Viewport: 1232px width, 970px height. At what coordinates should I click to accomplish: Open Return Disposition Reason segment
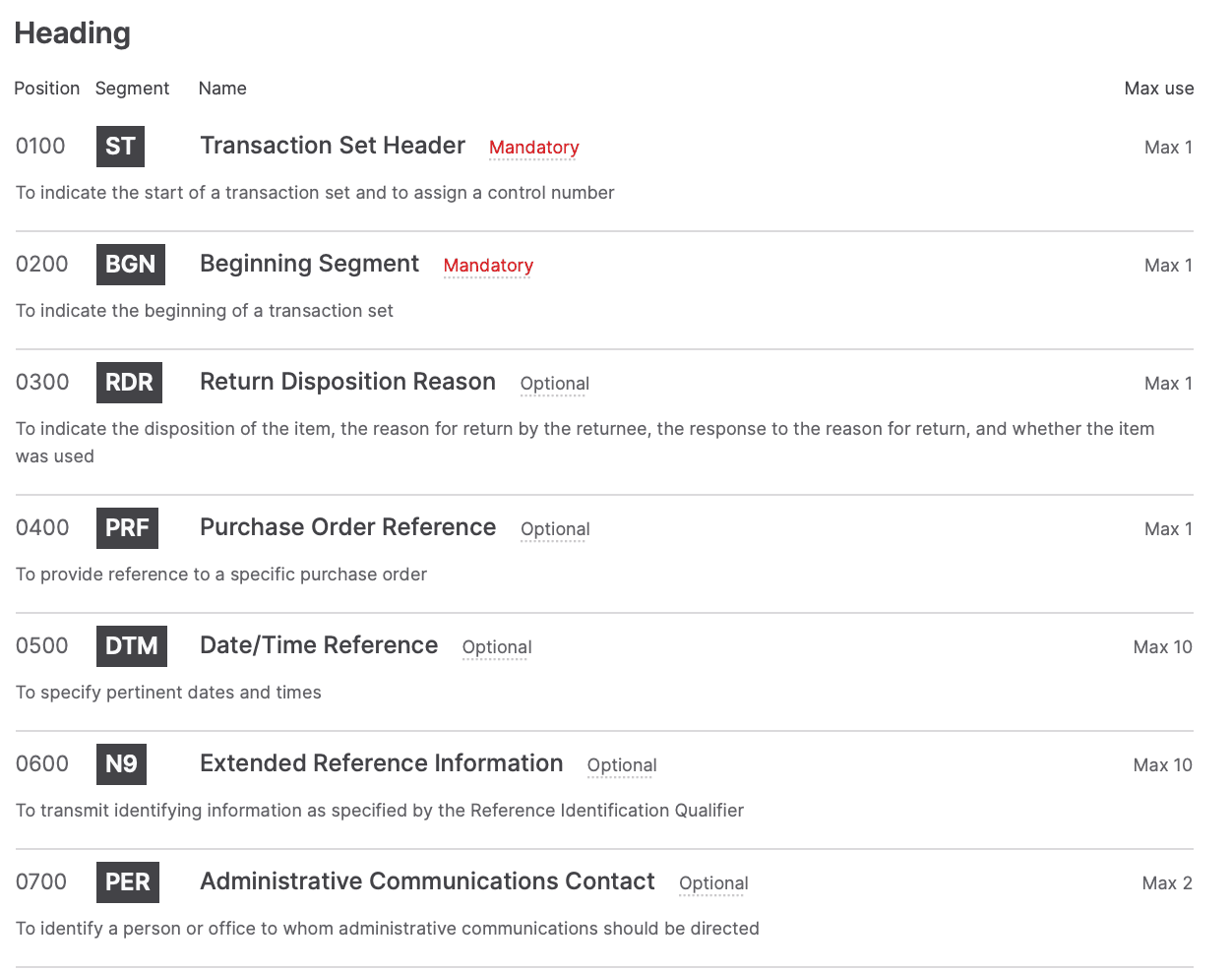click(x=347, y=382)
